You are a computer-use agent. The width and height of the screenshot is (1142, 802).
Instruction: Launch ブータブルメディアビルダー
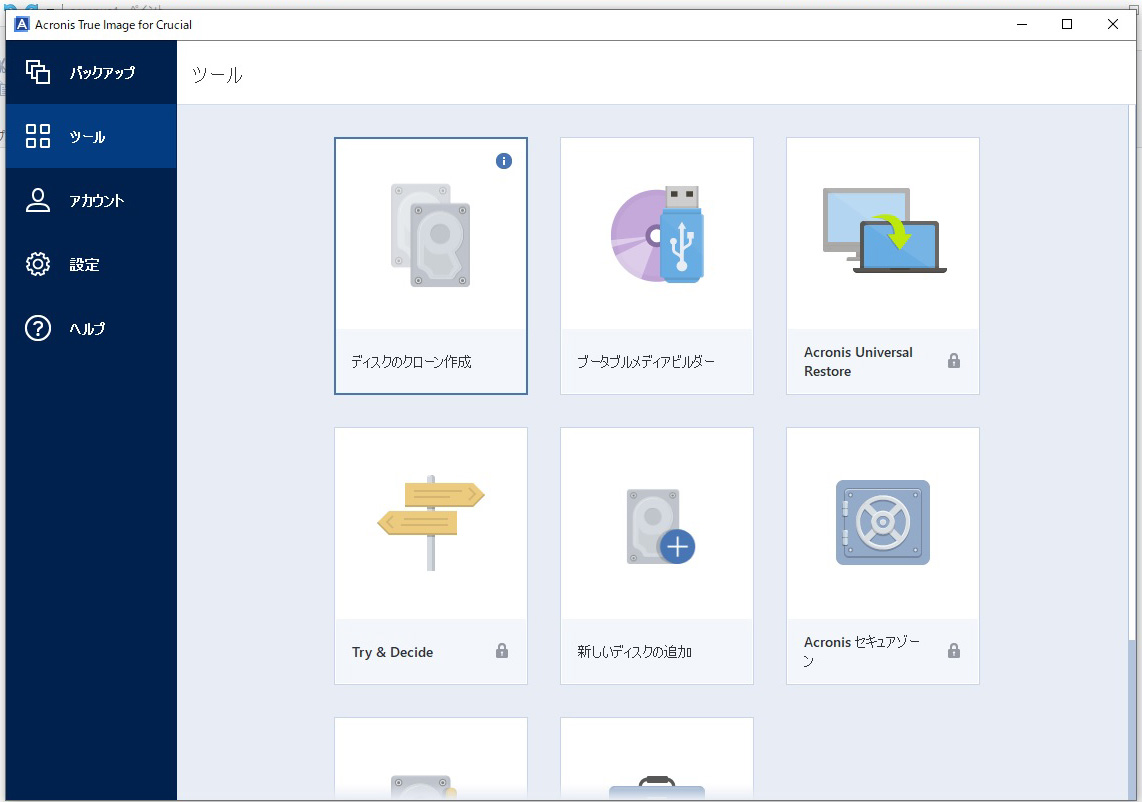tap(646, 361)
